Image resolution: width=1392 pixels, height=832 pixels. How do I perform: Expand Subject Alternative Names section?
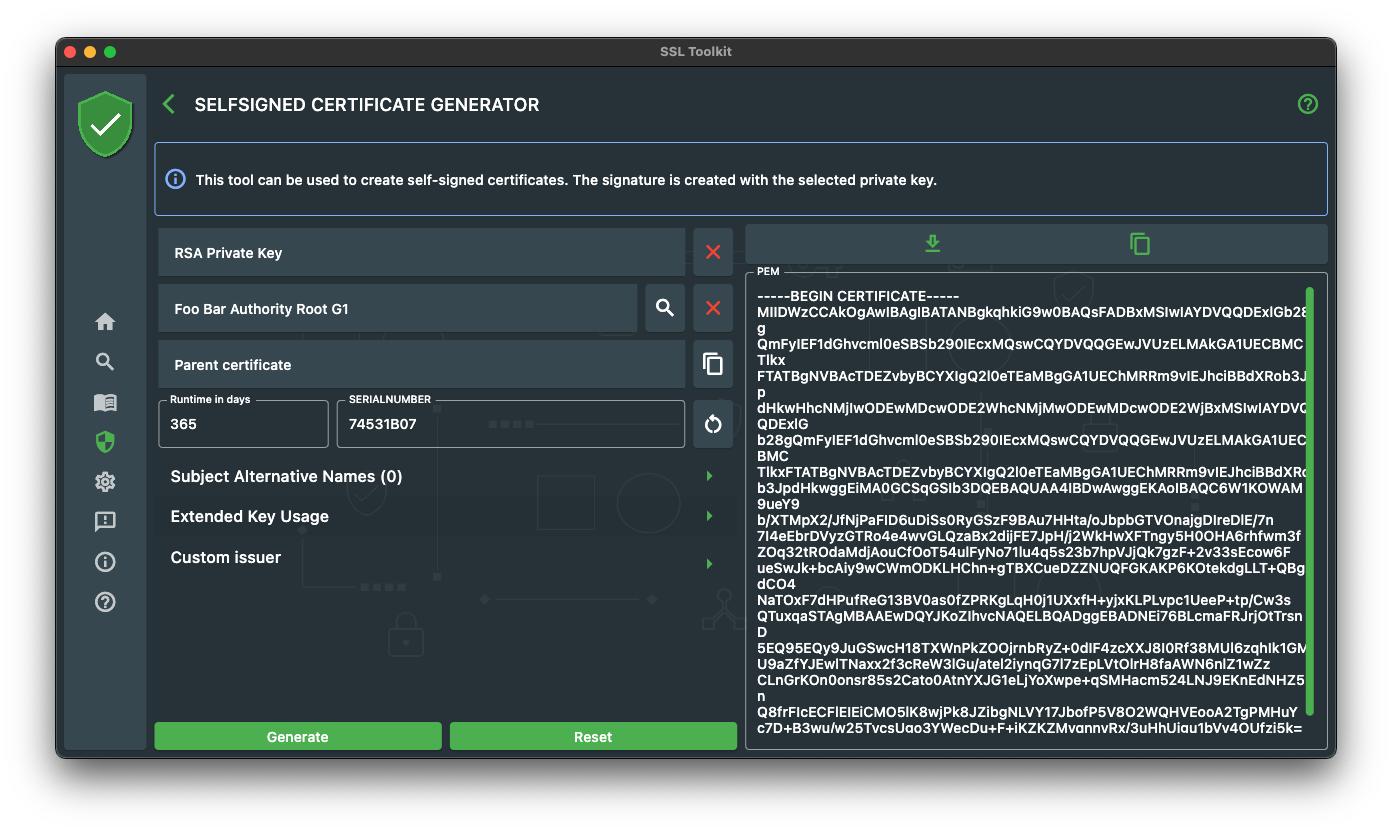point(709,476)
